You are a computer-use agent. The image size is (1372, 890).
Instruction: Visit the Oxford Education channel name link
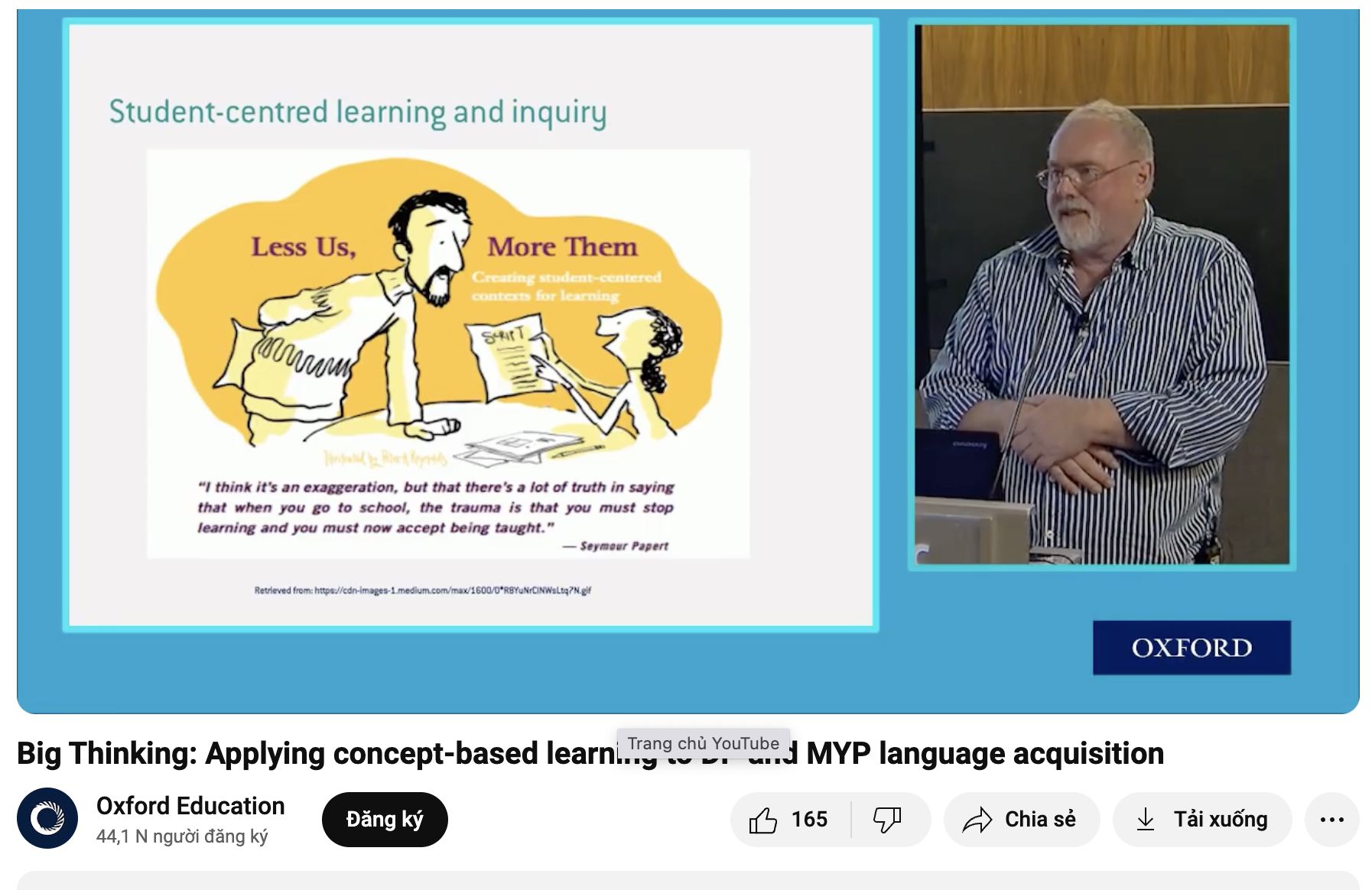point(190,806)
